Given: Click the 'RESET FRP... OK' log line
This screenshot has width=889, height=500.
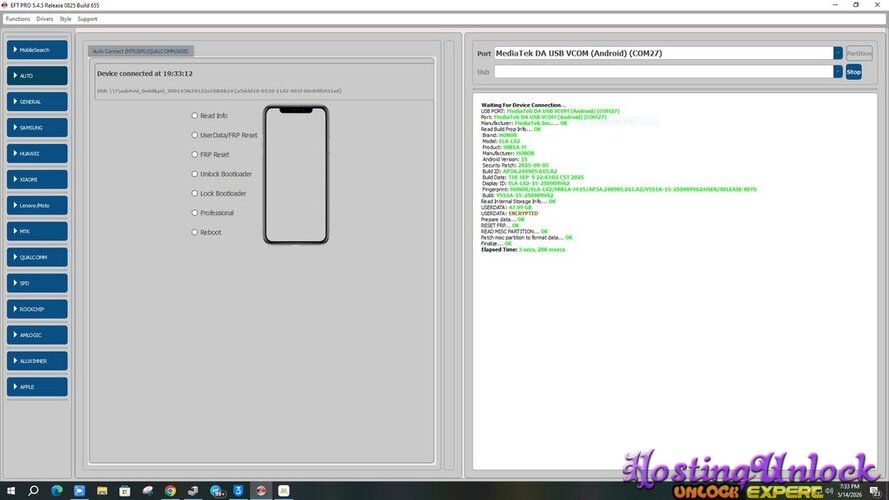Looking at the screenshot, I should 500,226.
